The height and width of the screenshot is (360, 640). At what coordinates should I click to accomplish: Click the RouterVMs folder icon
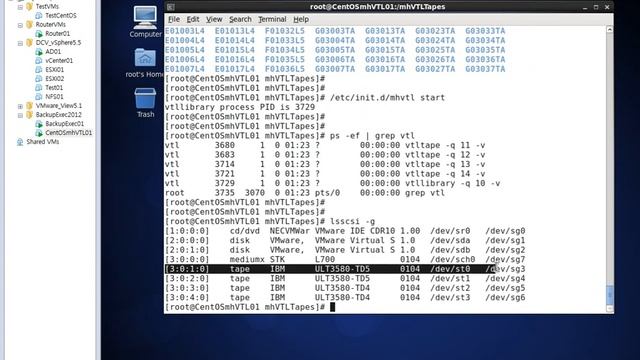pos(29,24)
